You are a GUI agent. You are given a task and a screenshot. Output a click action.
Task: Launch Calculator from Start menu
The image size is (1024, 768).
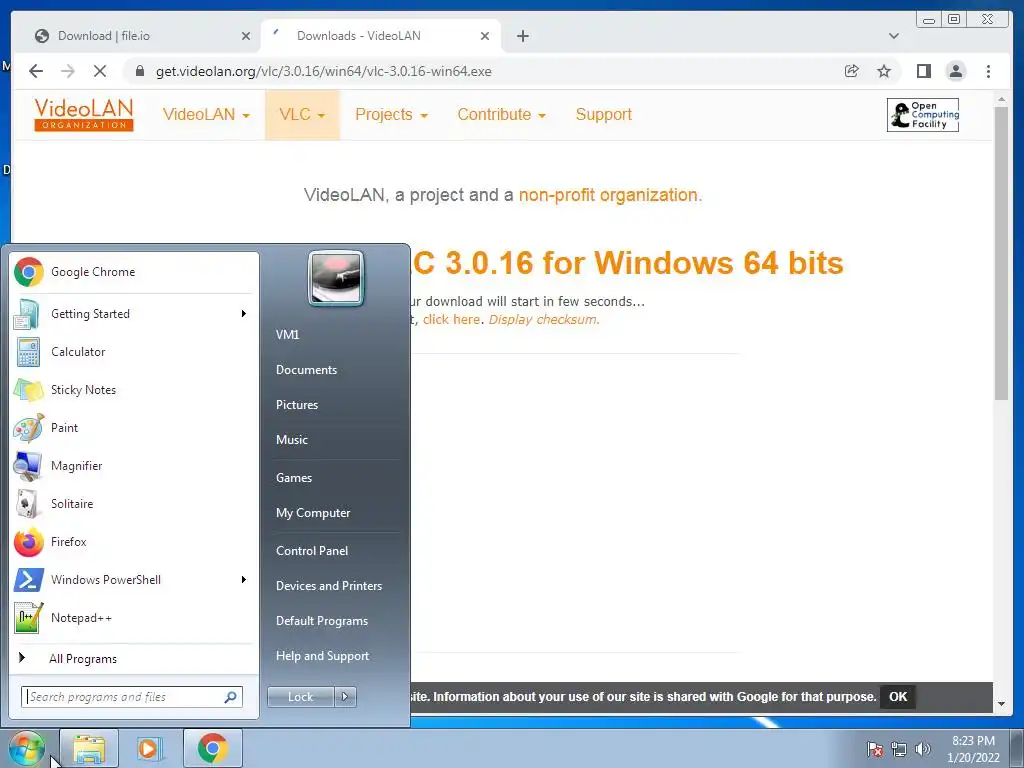134,352
